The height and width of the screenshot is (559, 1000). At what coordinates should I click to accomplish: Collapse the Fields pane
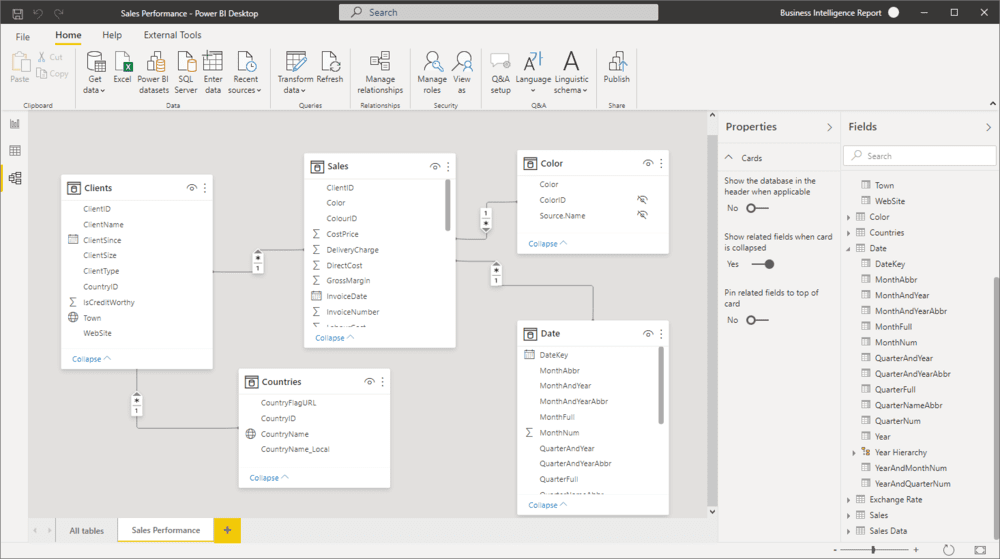coord(988,127)
